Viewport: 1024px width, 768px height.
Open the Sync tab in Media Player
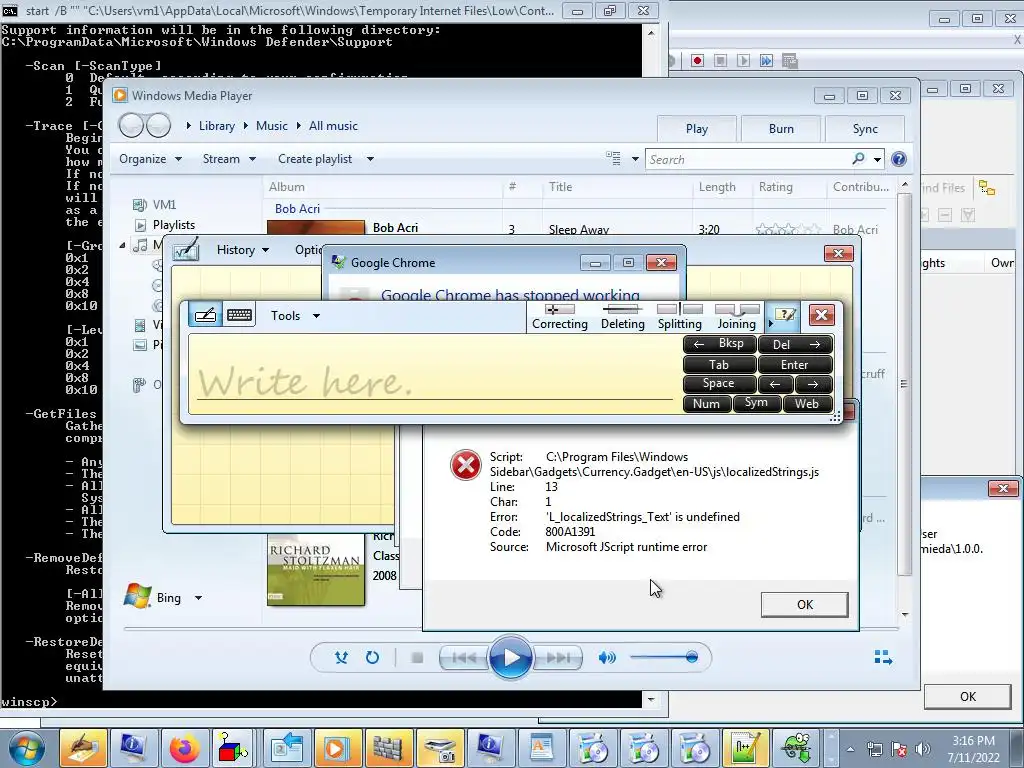click(865, 129)
